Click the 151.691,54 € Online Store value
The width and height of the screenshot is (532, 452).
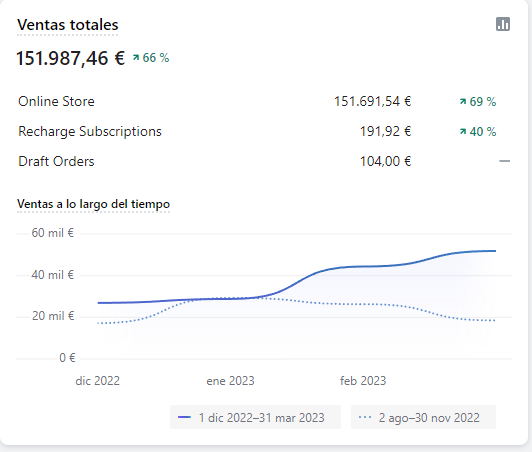(373, 101)
